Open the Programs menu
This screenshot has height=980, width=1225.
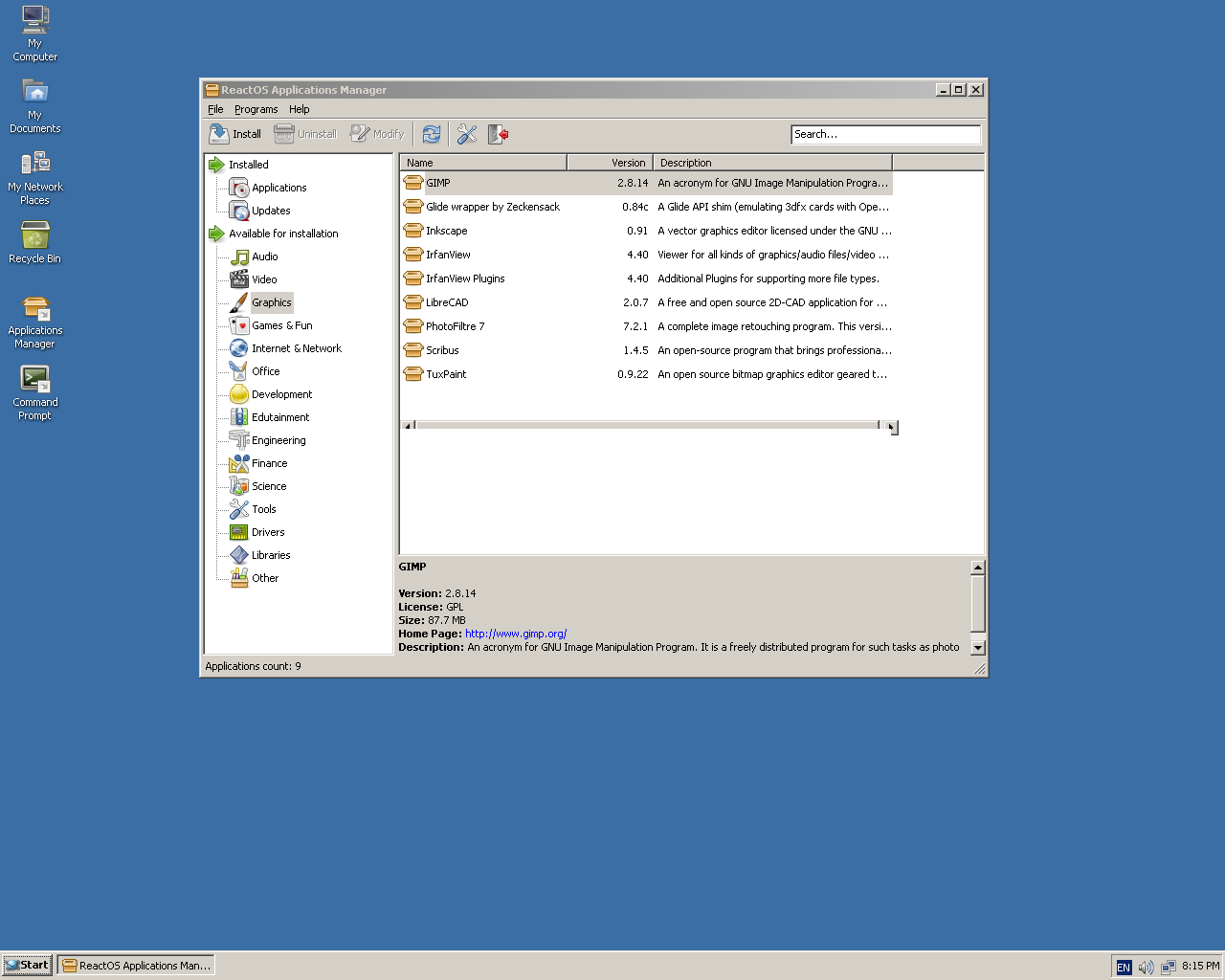tap(256, 109)
